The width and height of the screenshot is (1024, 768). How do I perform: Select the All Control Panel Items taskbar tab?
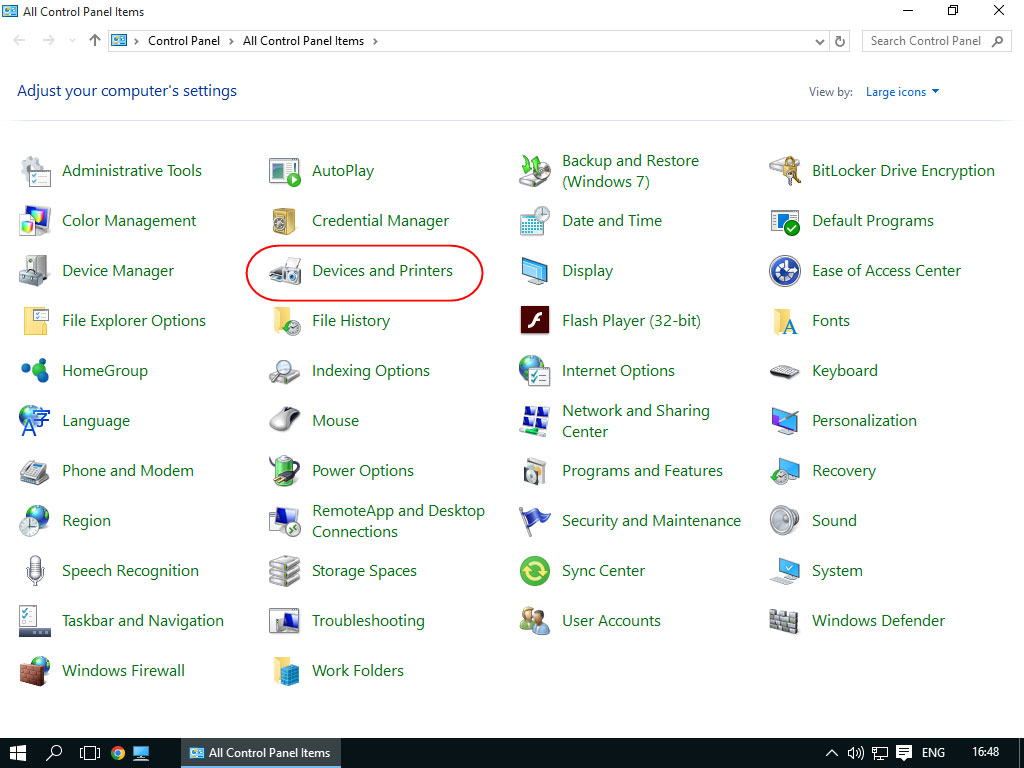(x=260, y=753)
